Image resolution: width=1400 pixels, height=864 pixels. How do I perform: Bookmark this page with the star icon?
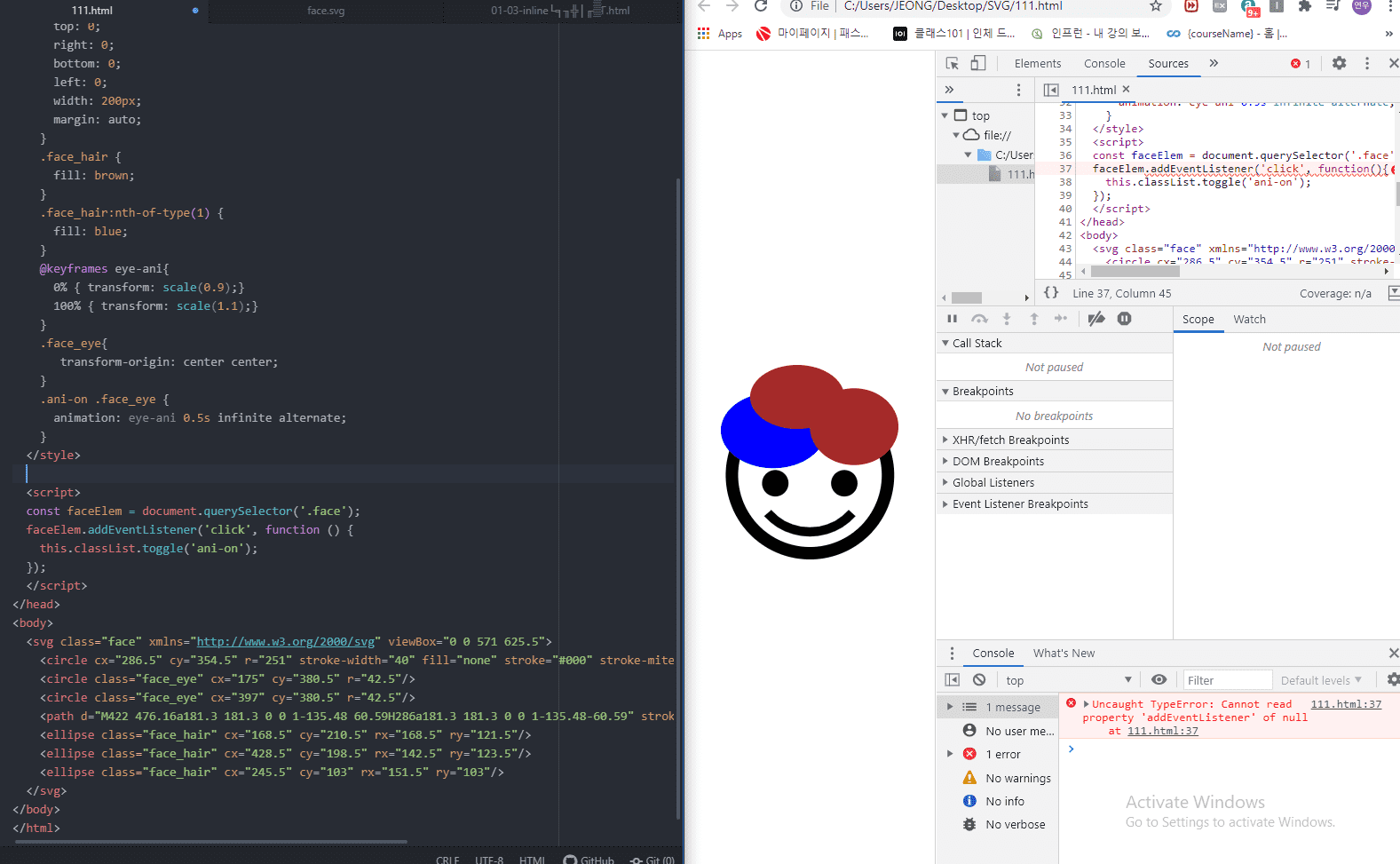click(x=1156, y=6)
